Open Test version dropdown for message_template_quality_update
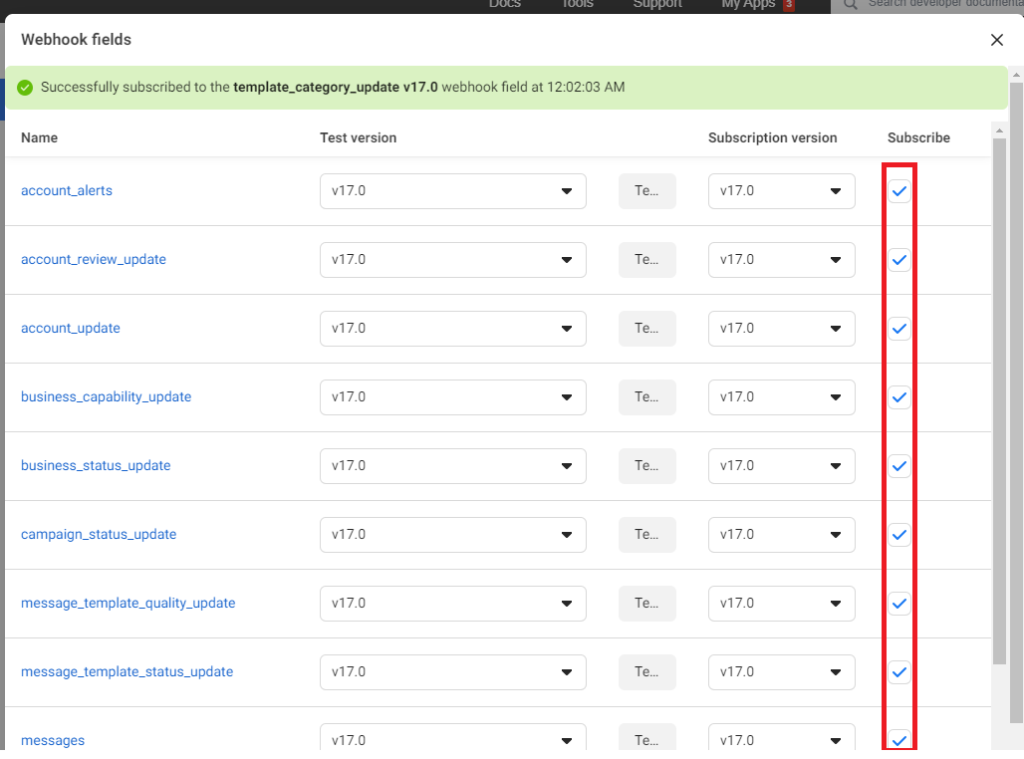 point(453,604)
